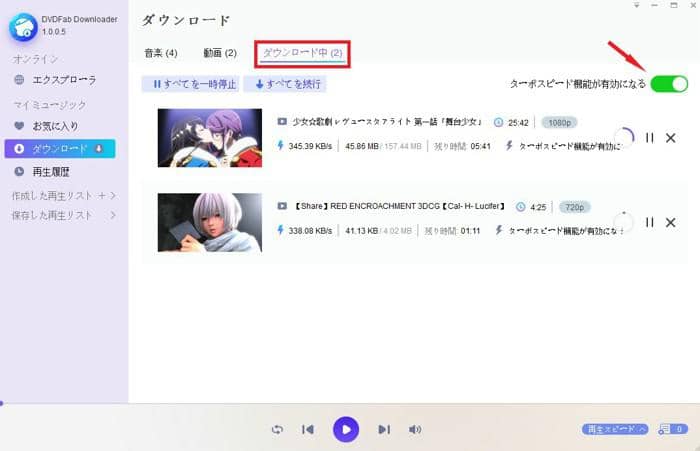Switch to the 音楽 (4) tab
Viewport: 700px width, 451px height.
tap(160, 52)
